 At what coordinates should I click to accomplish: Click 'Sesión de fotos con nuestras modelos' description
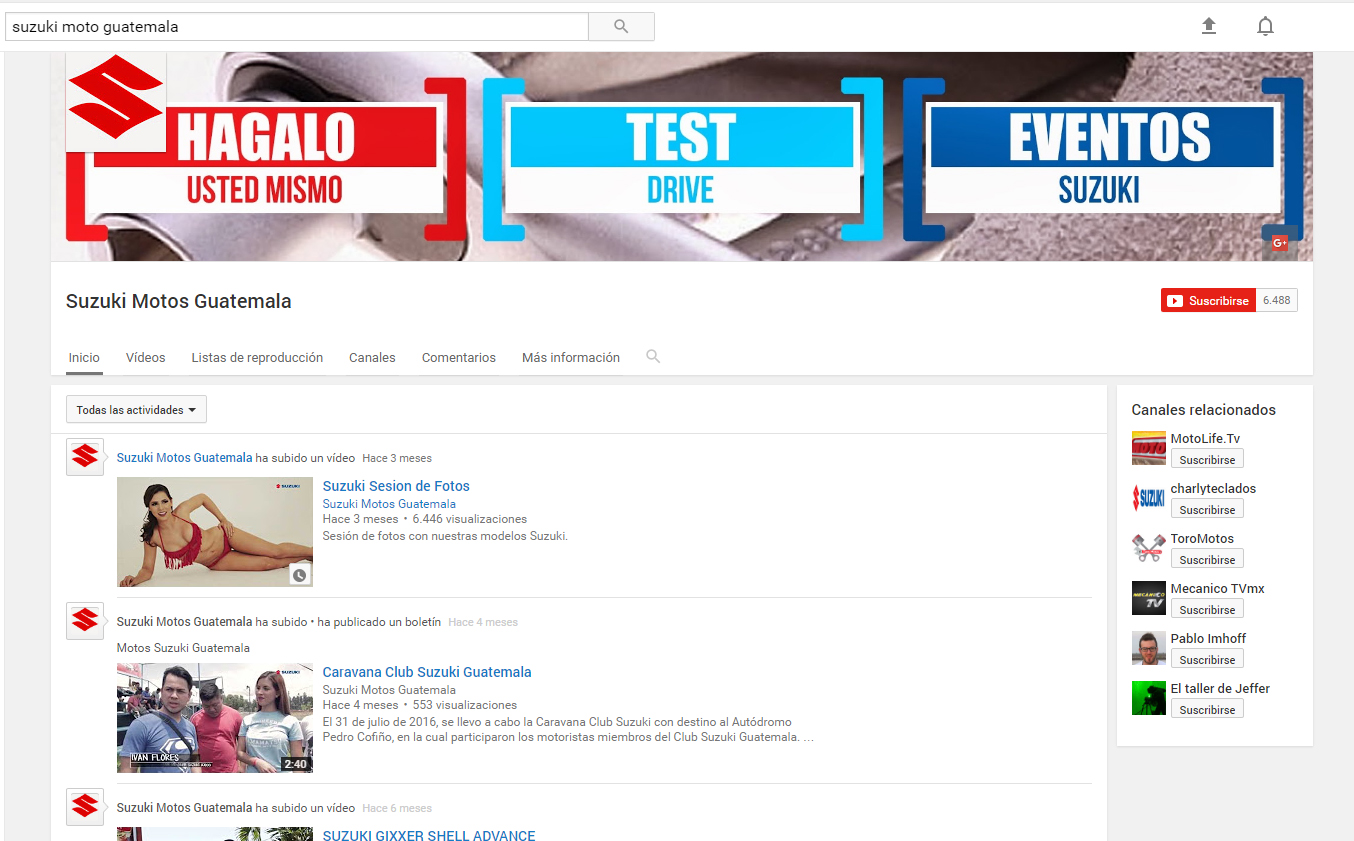pos(445,536)
